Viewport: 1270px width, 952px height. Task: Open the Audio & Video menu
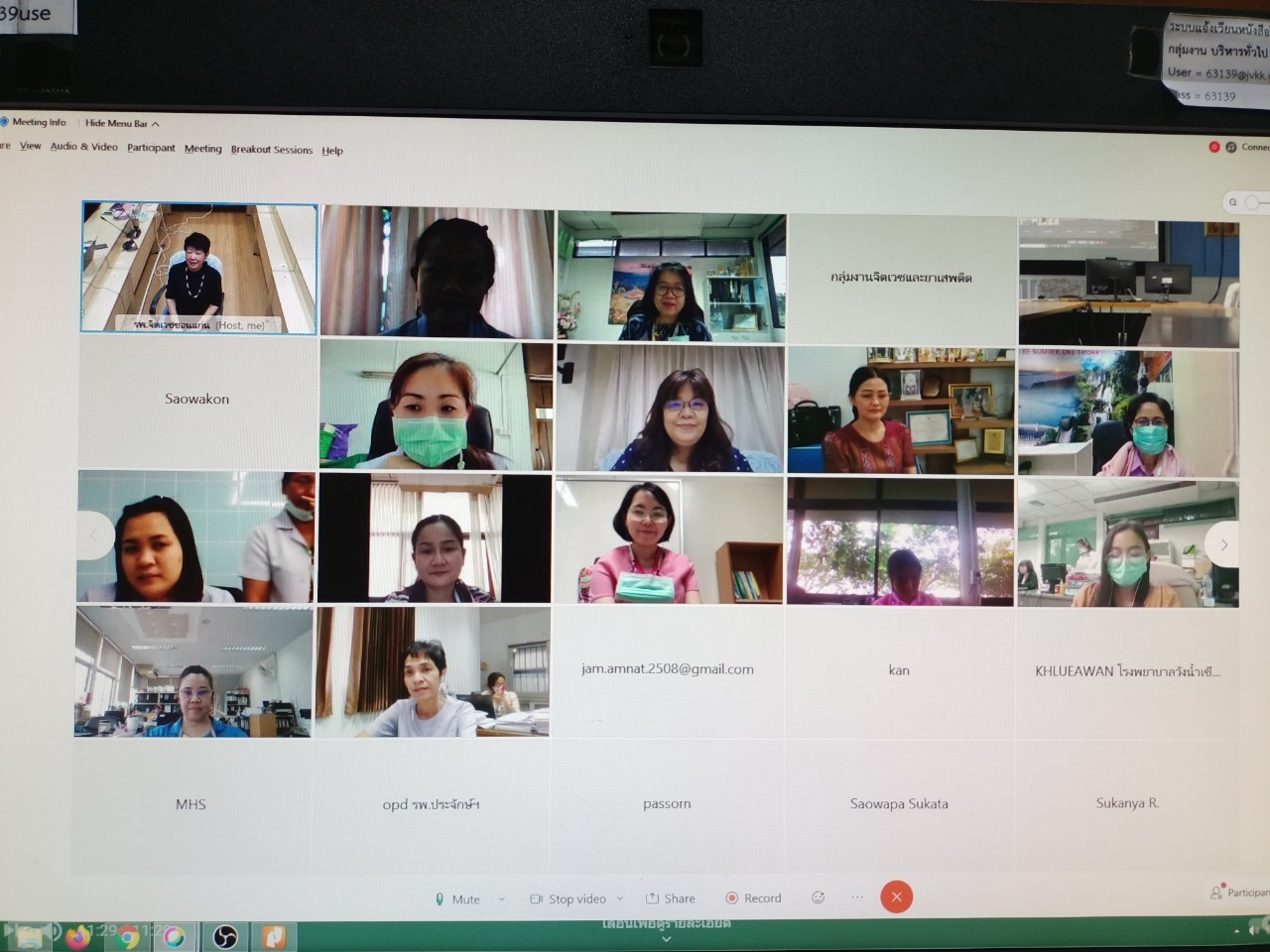83,147
